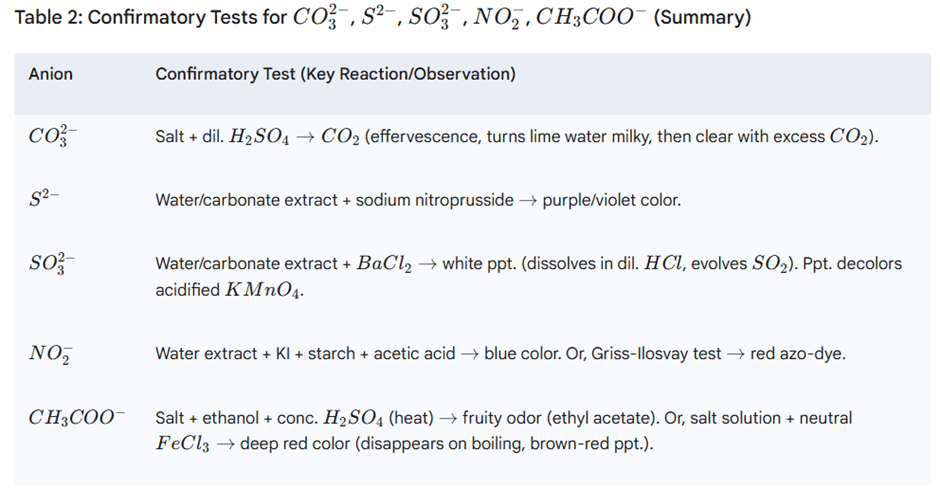Select the nitrite ion formula cell
Viewport: 940px width, 489px height.
51,354
